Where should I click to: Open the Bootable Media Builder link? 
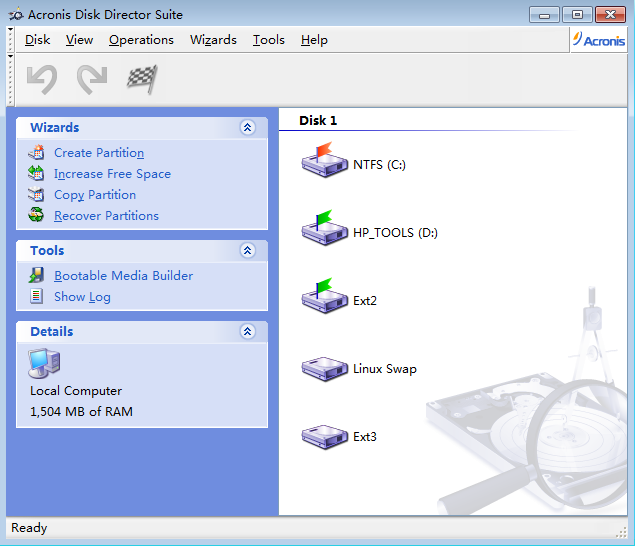click(x=123, y=275)
